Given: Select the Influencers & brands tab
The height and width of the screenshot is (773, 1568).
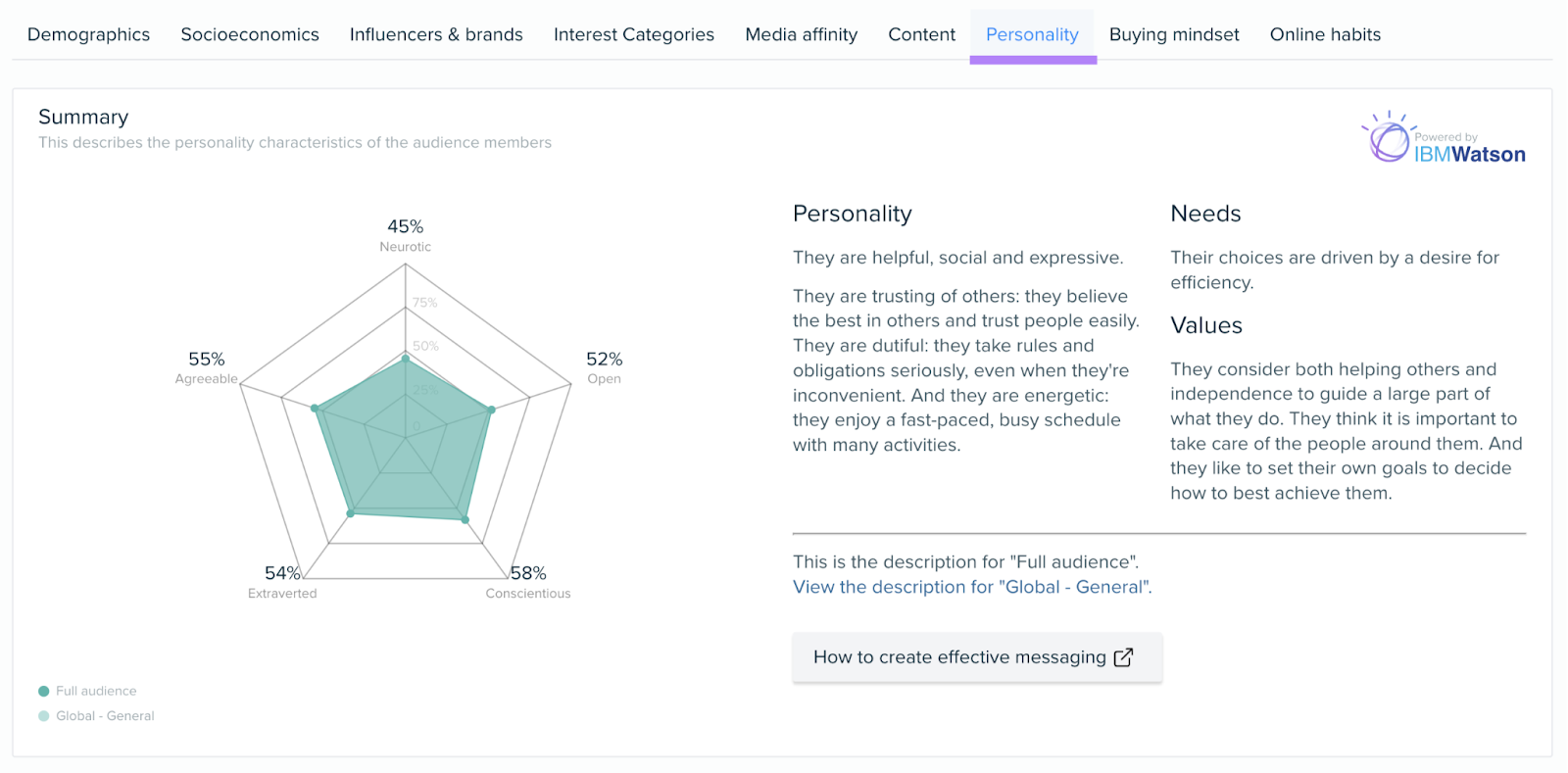Looking at the screenshot, I should [x=435, y=34].
